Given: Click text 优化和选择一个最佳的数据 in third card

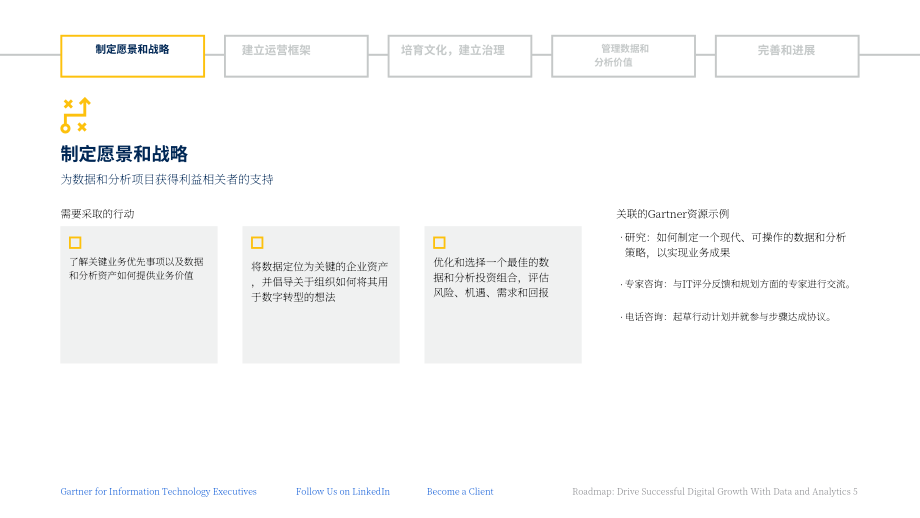Looking at the screenshot, I should (x=491, y=277).
